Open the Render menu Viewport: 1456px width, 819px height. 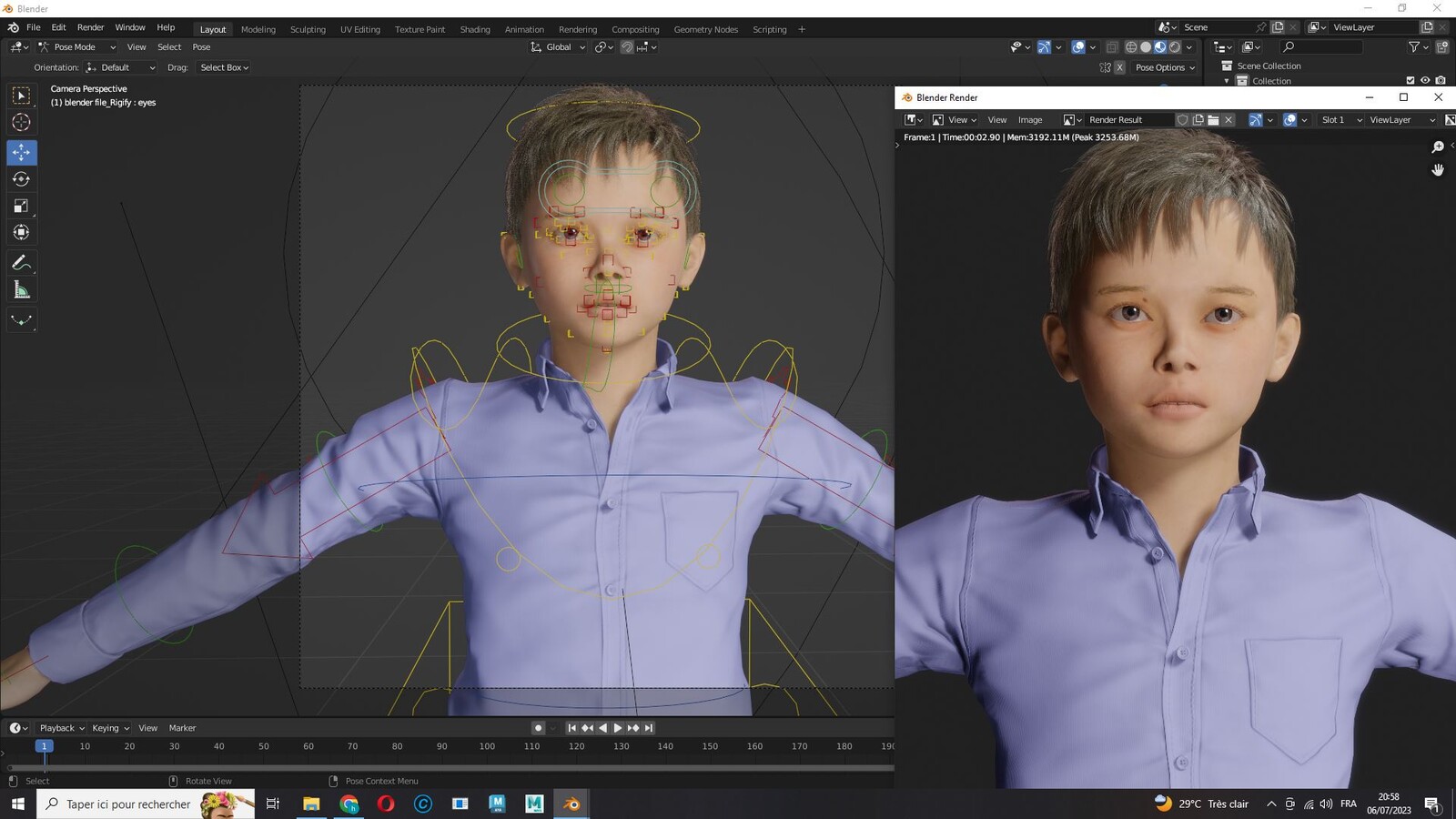(x=90, y=27)
